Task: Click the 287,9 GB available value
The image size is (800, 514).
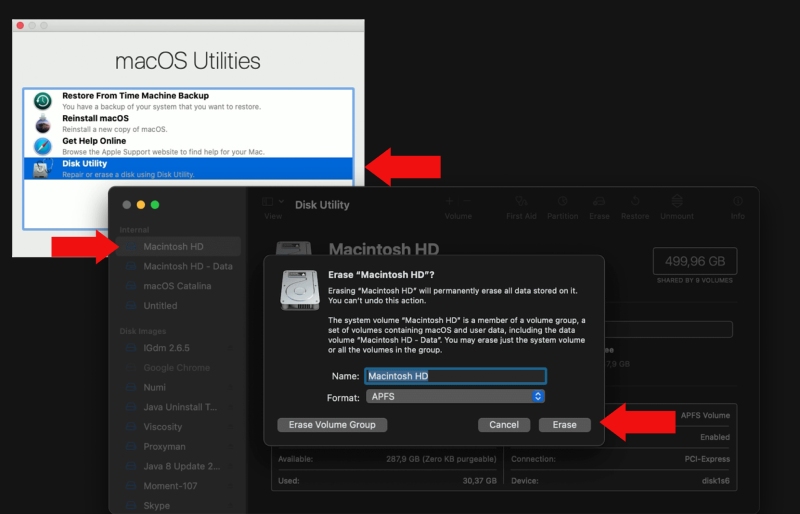Action: click(441, 459)
